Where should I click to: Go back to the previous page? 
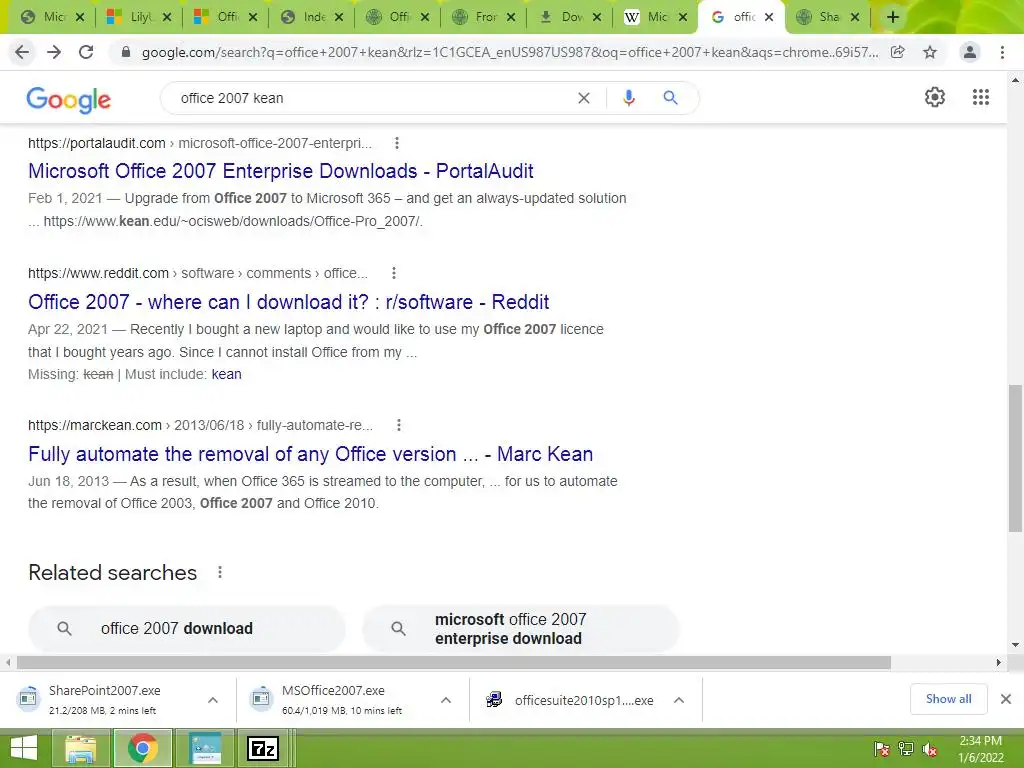click(22, 52)
